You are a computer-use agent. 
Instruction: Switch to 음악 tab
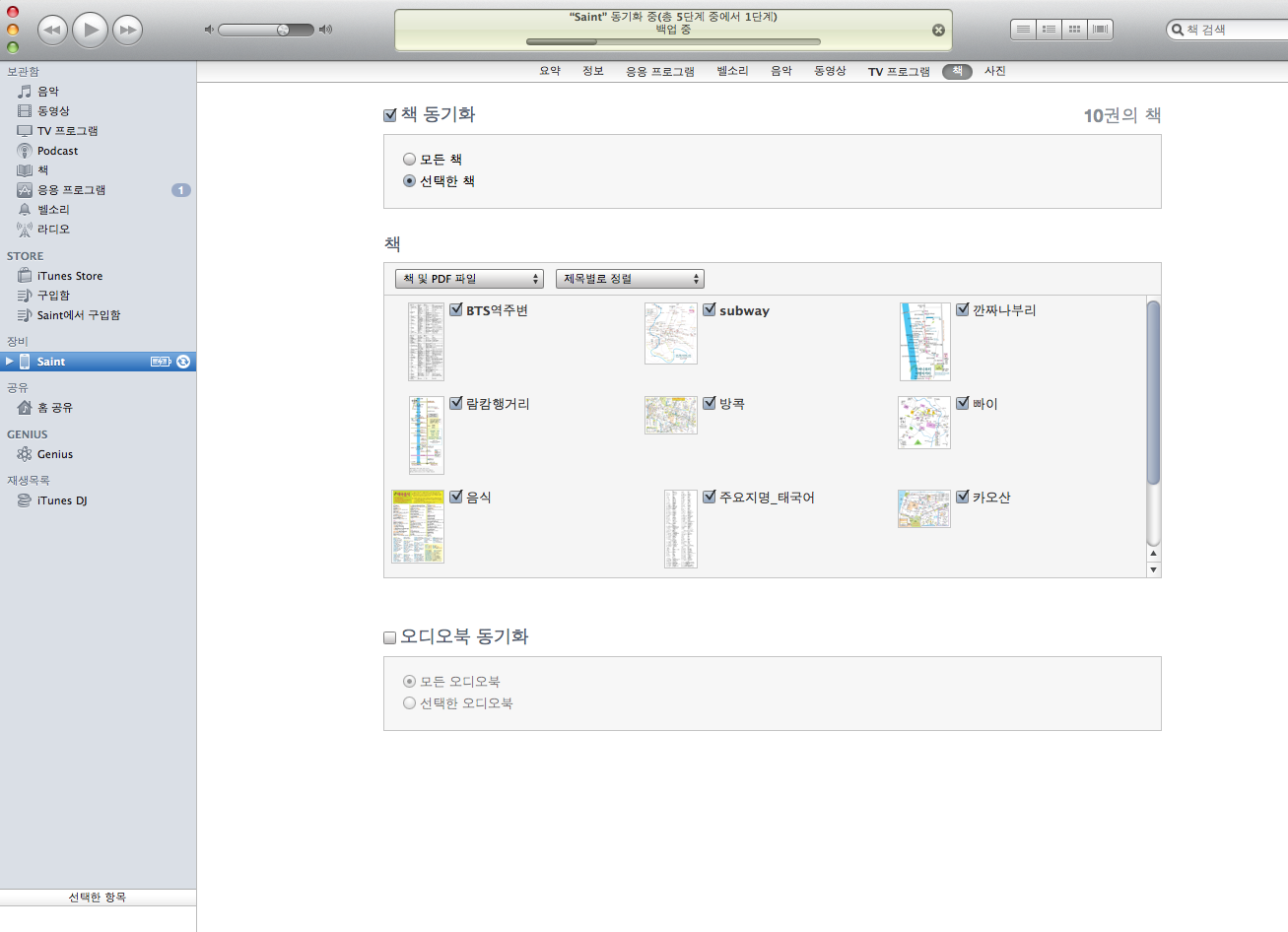(781, 71)
